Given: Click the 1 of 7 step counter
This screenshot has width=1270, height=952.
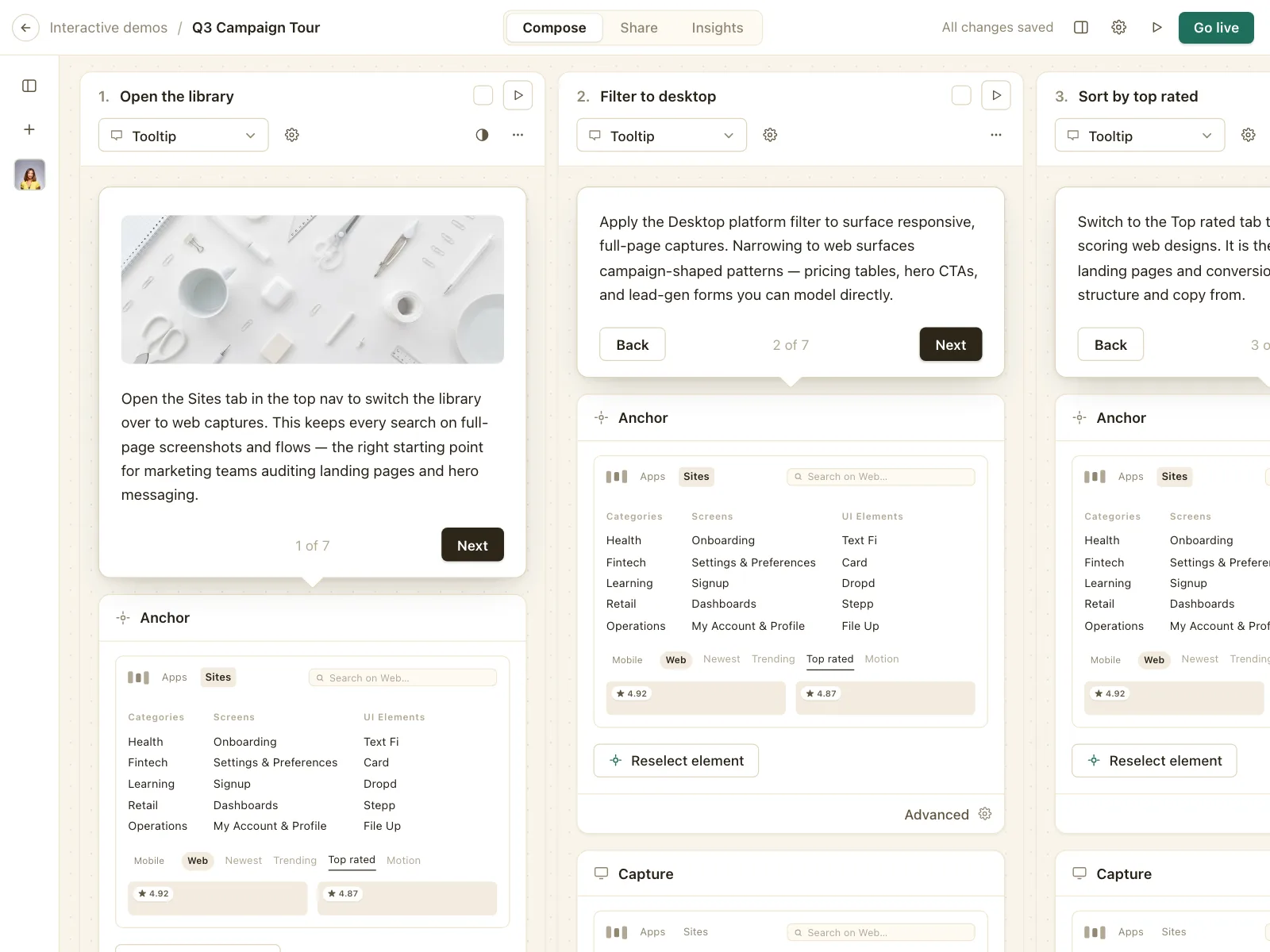Looking at the screenshot, I should tap(313, 545).
